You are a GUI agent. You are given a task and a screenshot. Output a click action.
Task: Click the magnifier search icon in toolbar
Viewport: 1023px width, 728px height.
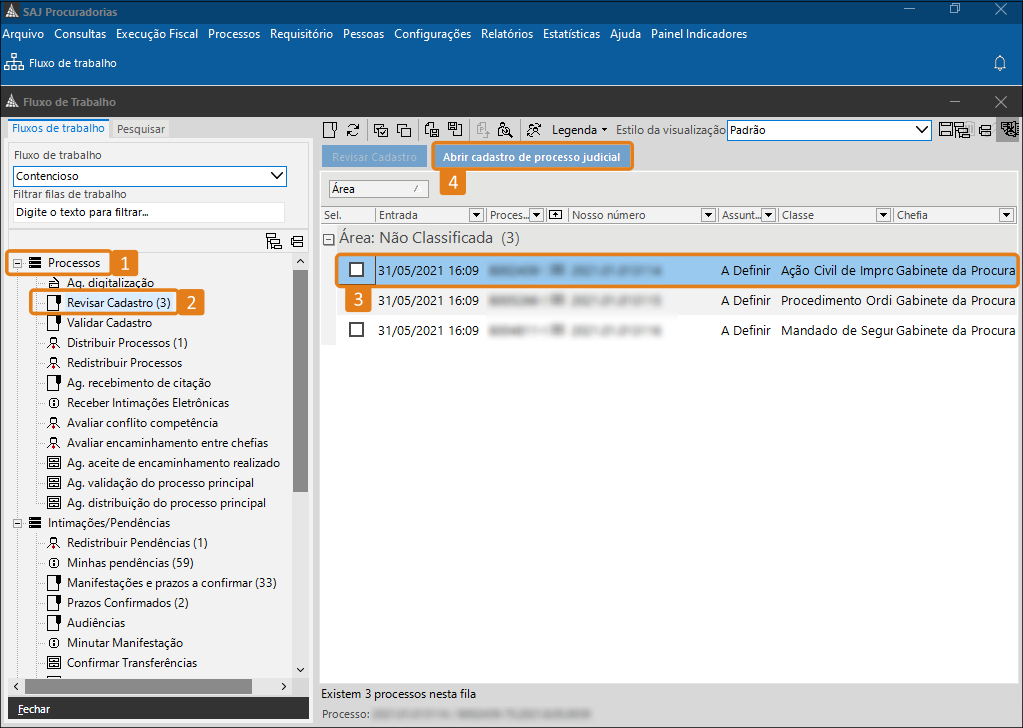pyautogui.click(x=505, y=130)
